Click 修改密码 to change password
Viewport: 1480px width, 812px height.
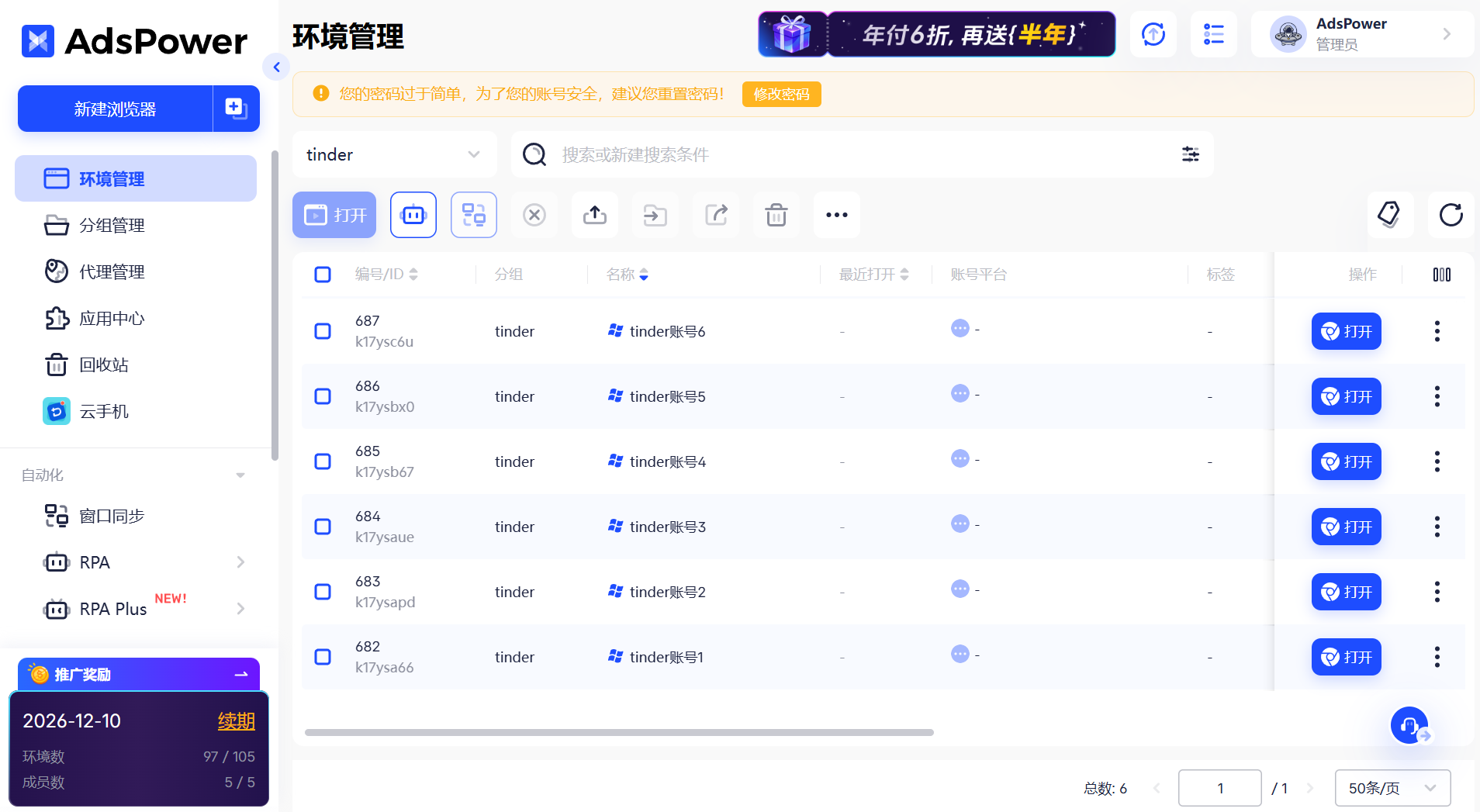[781, 94]
